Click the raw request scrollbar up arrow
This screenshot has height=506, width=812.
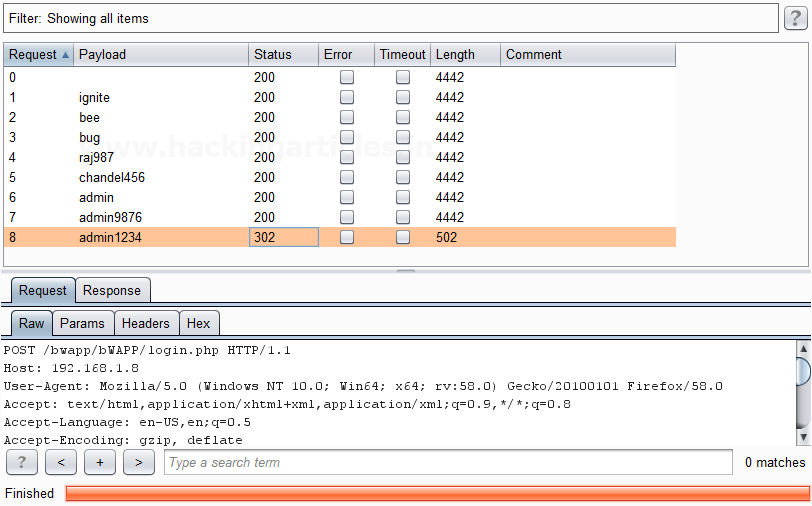(803, 348)
